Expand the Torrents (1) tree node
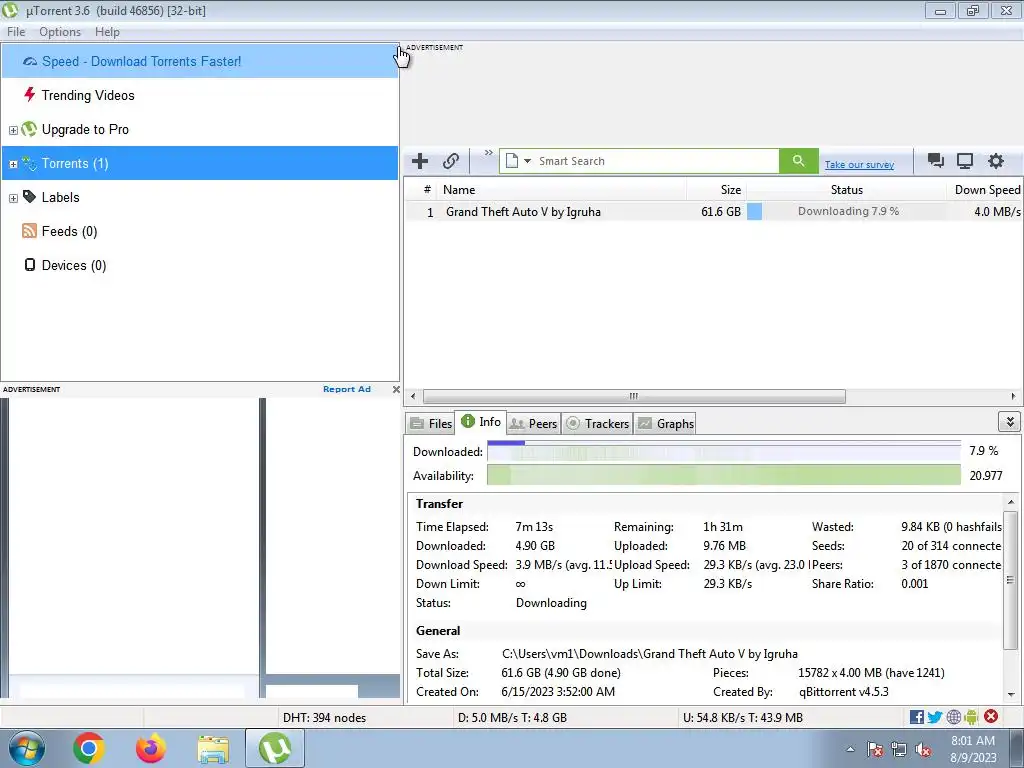 click(x=13, y=164)
